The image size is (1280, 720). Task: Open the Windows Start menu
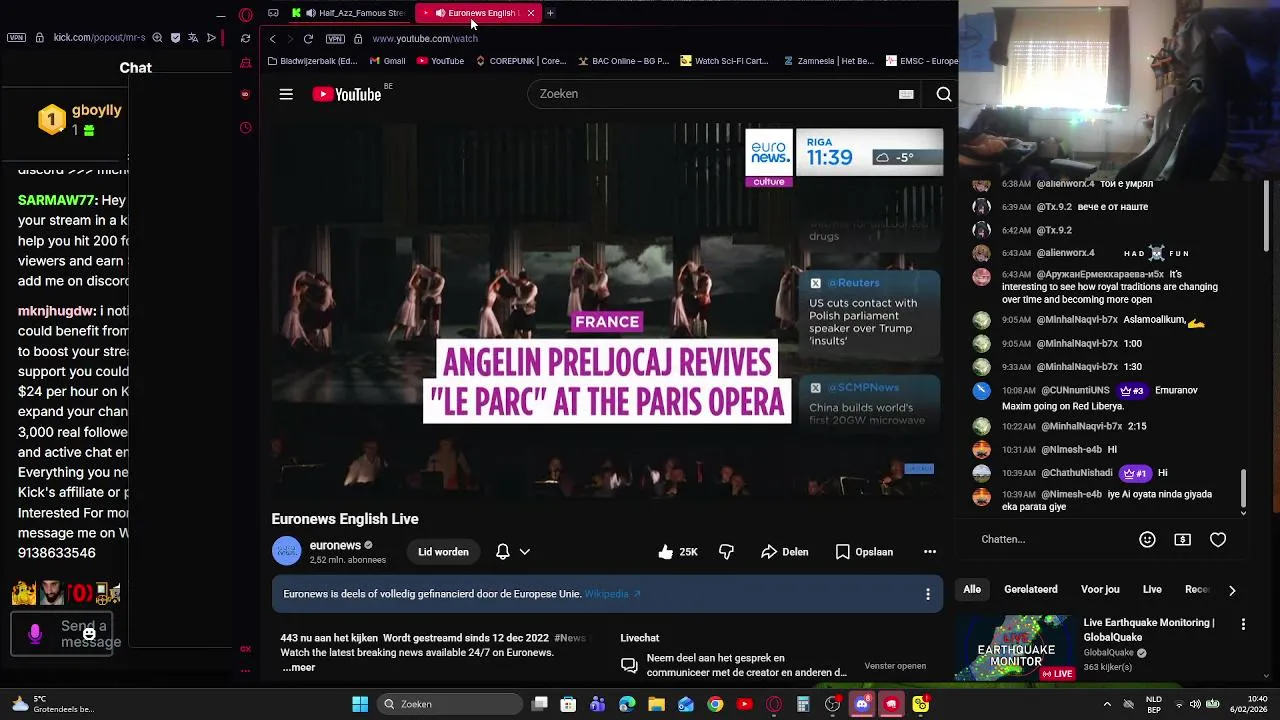pos(360,704)
